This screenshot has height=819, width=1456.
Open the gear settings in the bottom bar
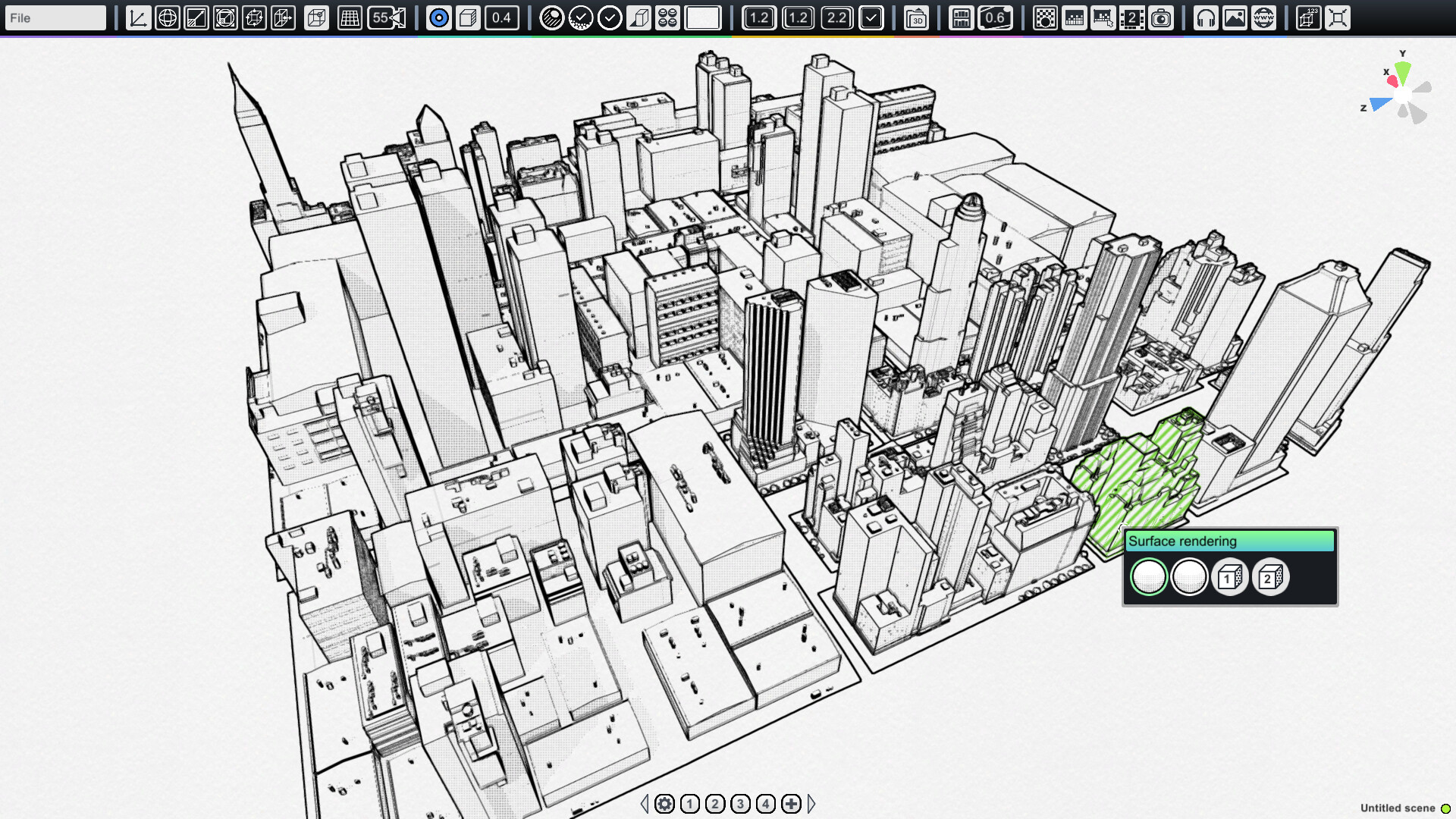pos(665,803)
